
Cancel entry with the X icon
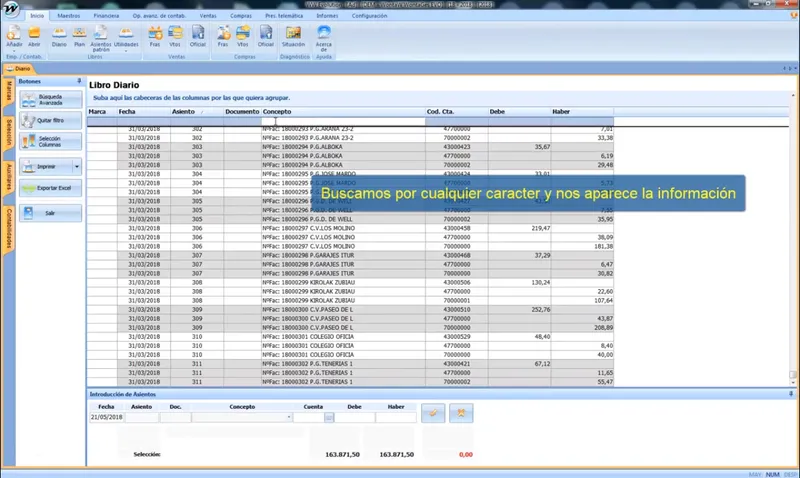[x=461, y=413]
